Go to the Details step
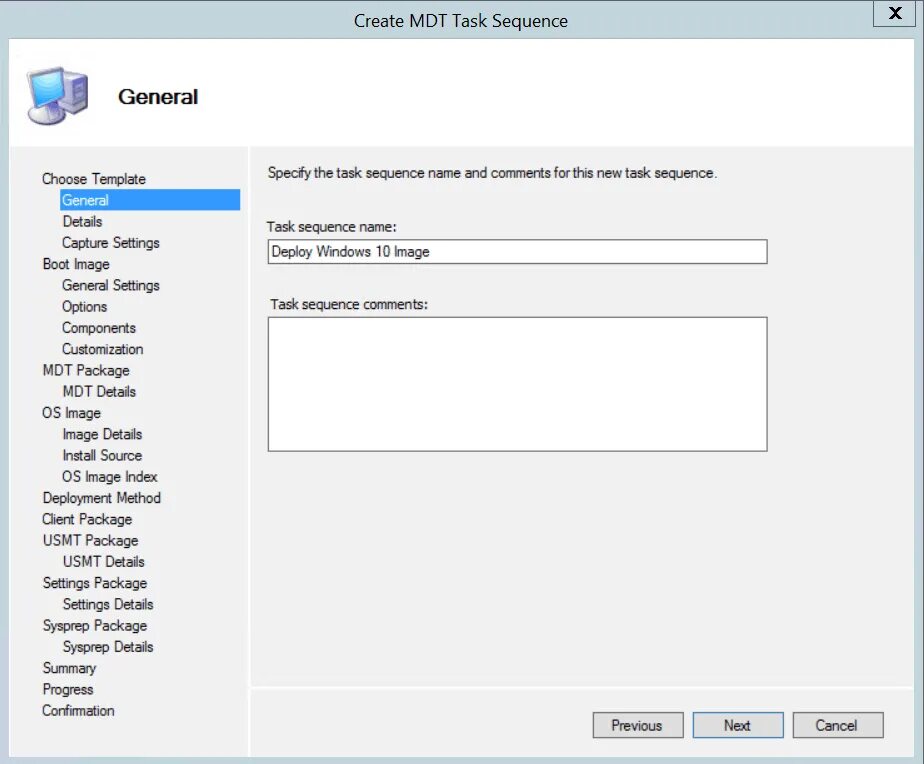Viewport: 924px width, 764px height. click(x=82, y=221)
